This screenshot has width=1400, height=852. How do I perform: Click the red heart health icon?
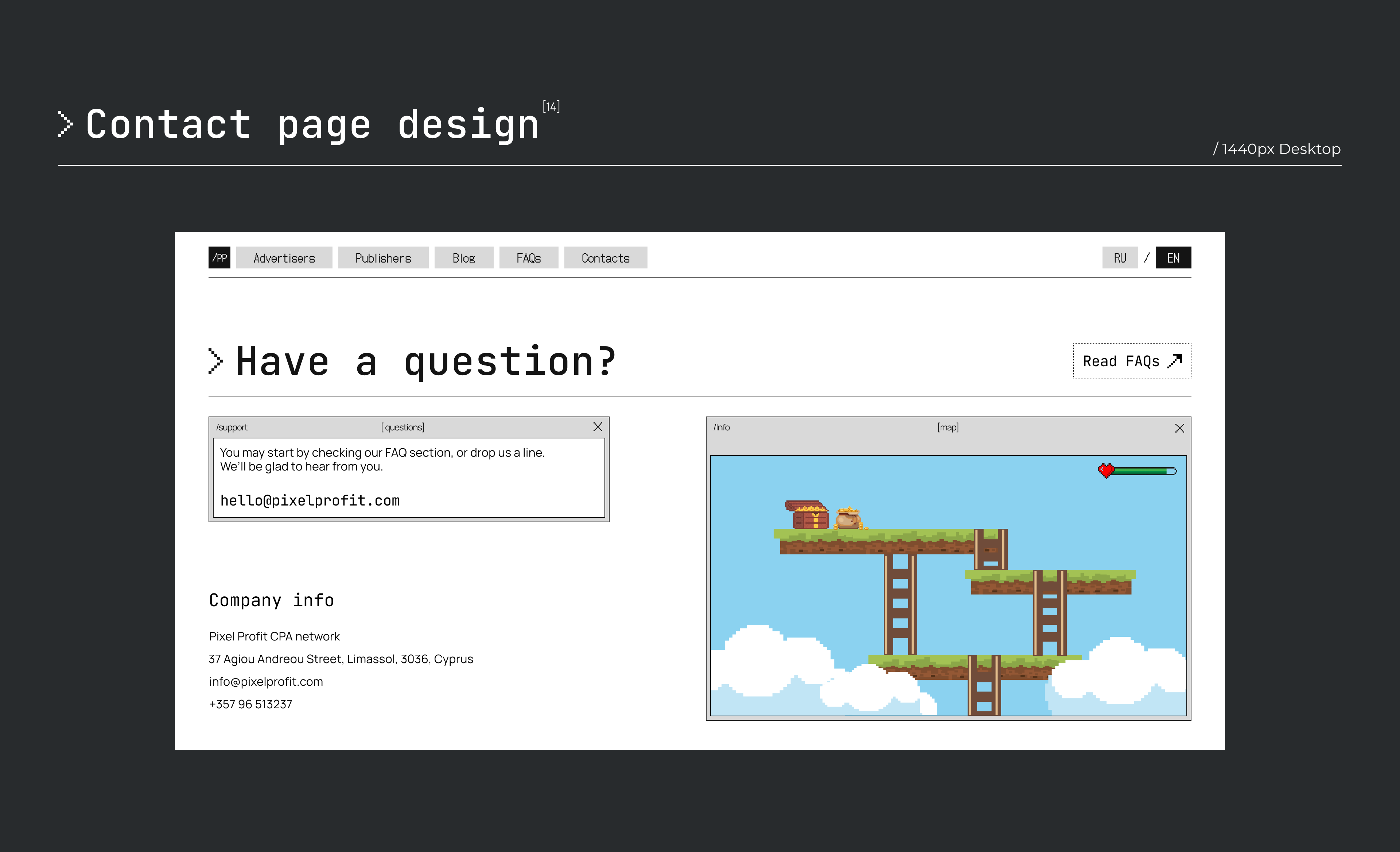[x=1106, y=470]
